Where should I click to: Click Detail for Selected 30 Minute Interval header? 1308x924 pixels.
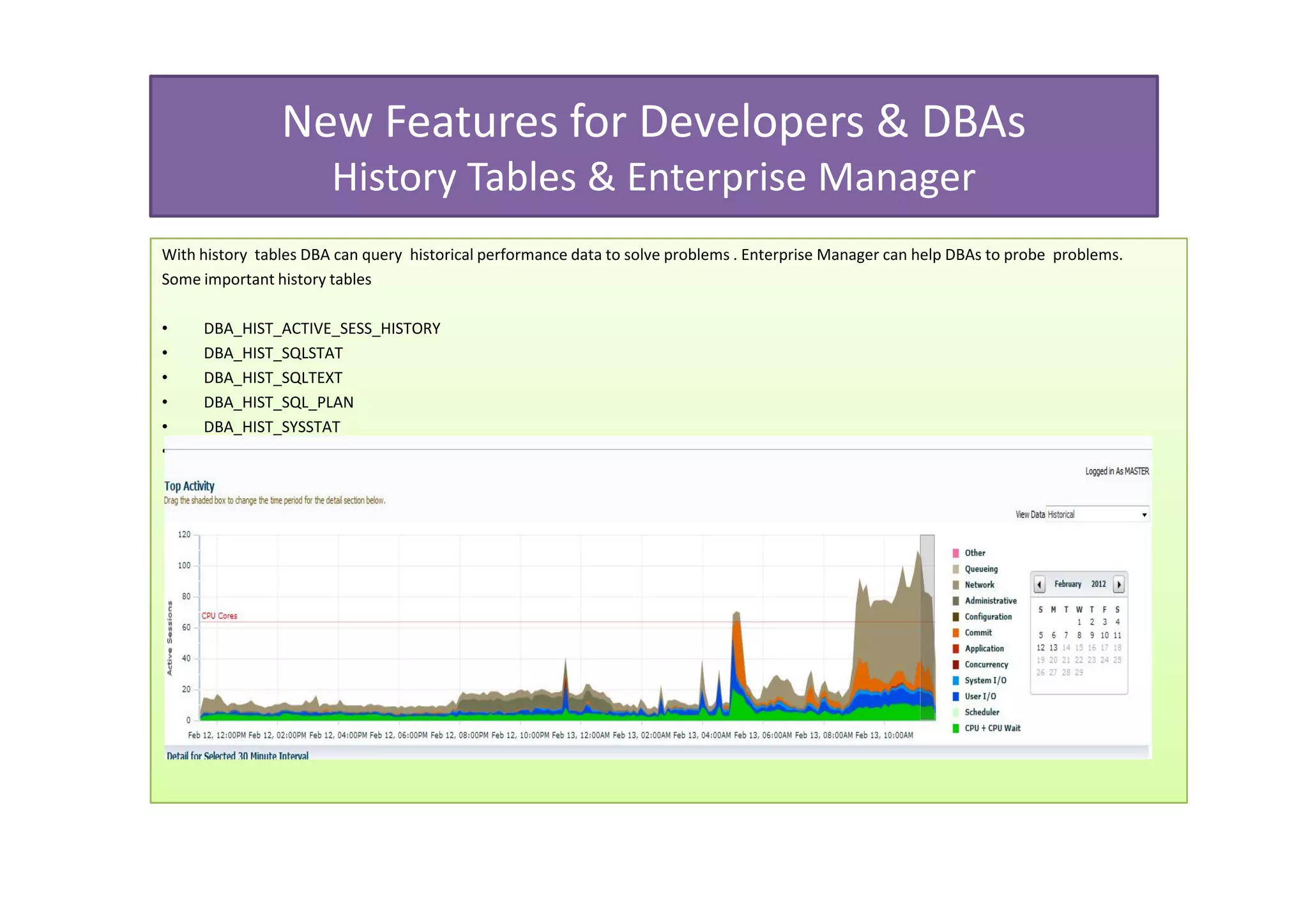pyautogui.click(x=238, y=755)
